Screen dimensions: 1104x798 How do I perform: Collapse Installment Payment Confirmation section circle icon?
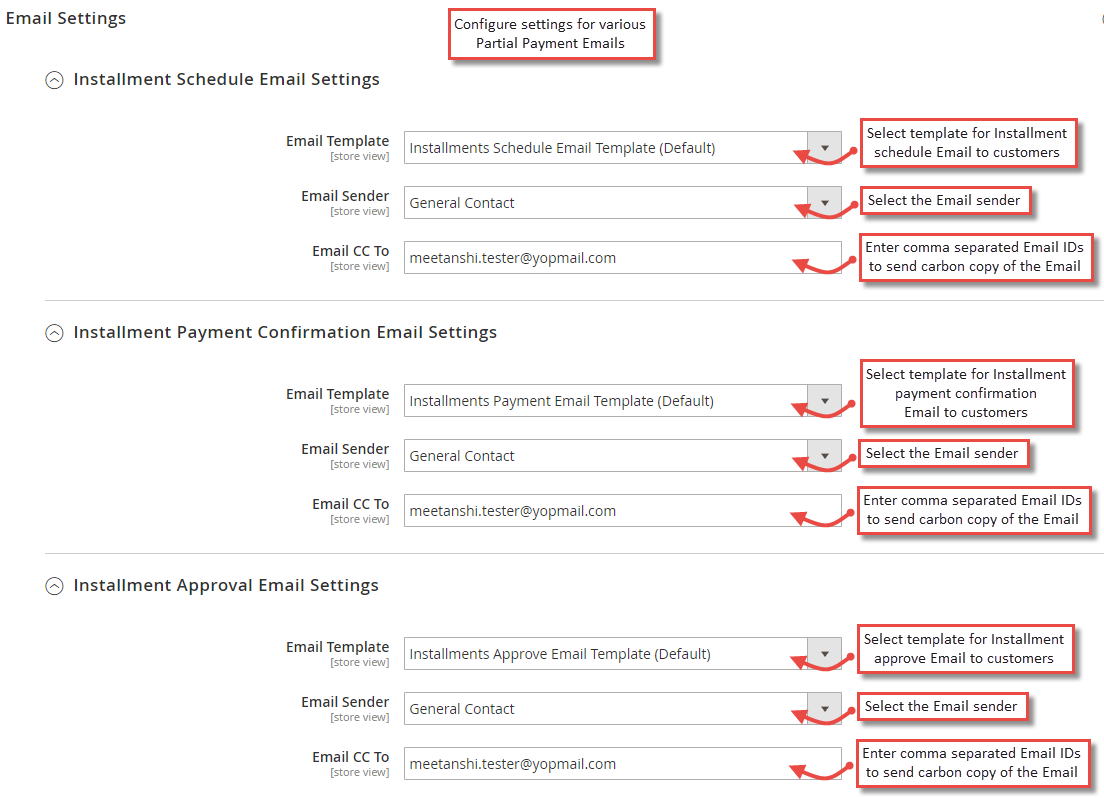pos(54,333)
